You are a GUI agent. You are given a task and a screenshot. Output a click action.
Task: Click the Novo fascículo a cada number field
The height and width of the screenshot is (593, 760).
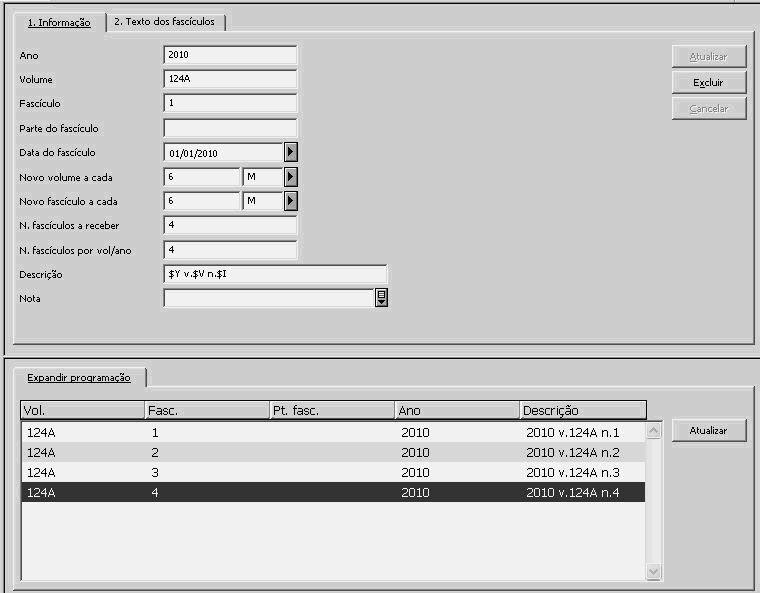tap(202, 201)
